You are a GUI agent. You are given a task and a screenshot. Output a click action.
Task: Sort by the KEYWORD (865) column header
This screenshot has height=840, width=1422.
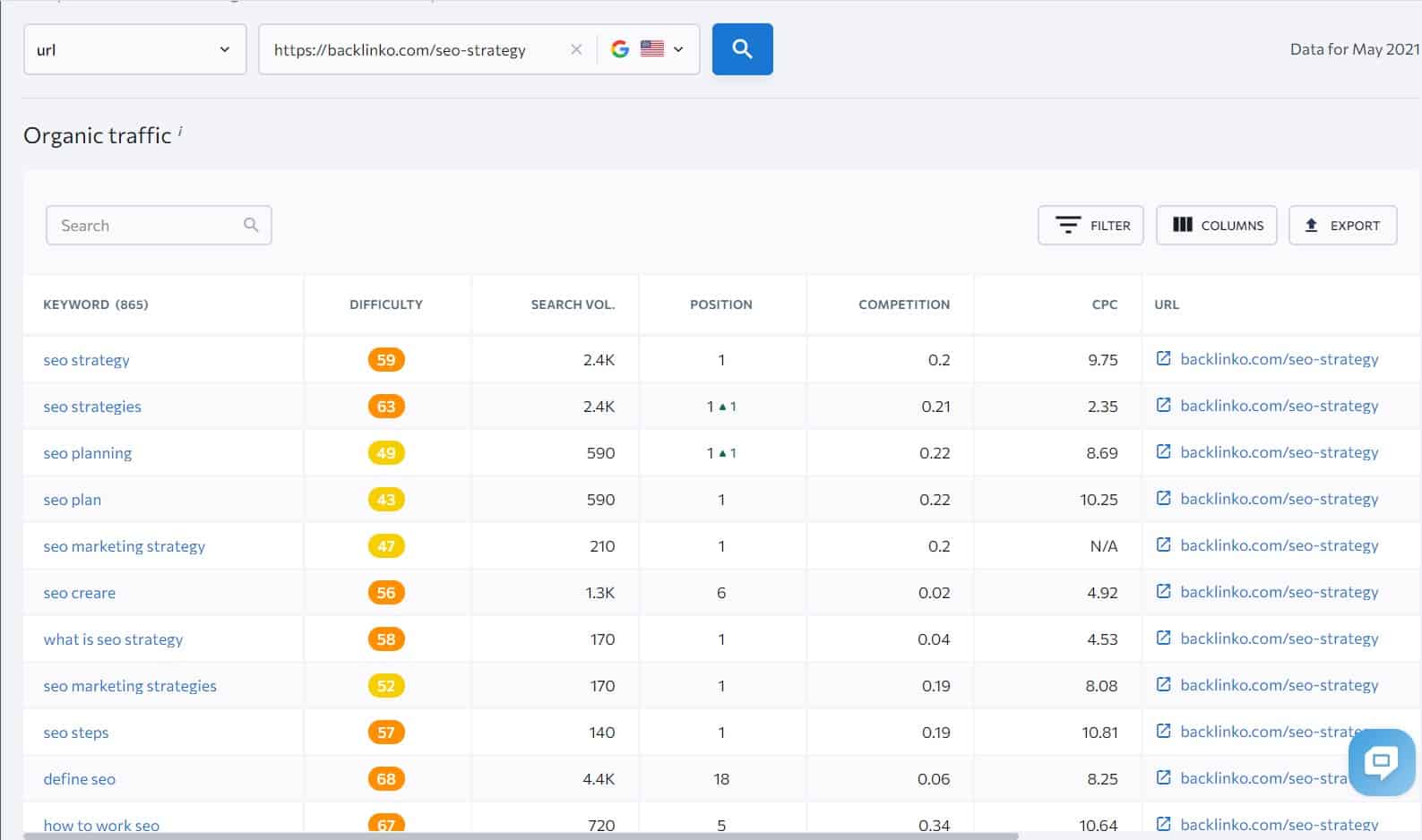(96, 304)
